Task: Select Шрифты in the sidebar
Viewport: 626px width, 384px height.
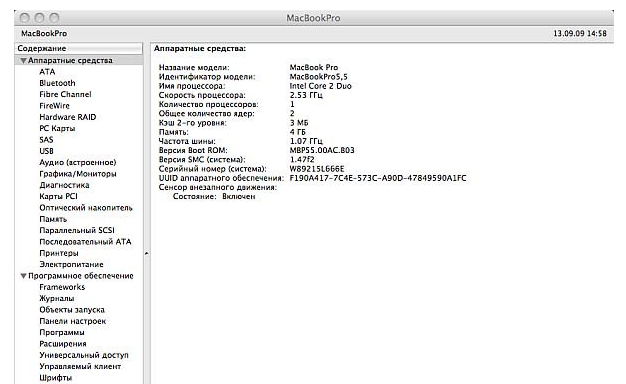Action: [x=55, y=378]
